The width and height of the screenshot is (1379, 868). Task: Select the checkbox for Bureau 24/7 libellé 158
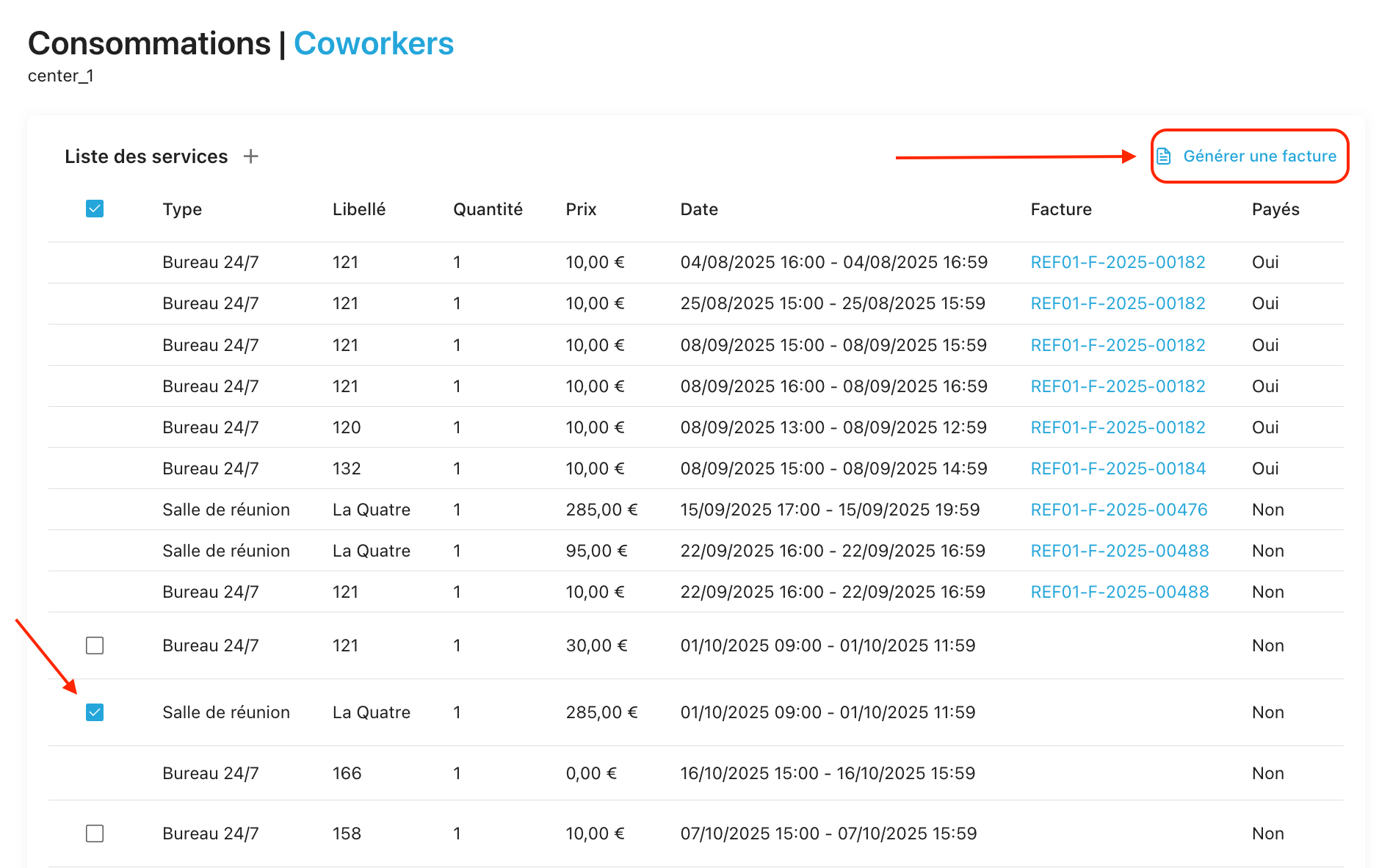95,833
